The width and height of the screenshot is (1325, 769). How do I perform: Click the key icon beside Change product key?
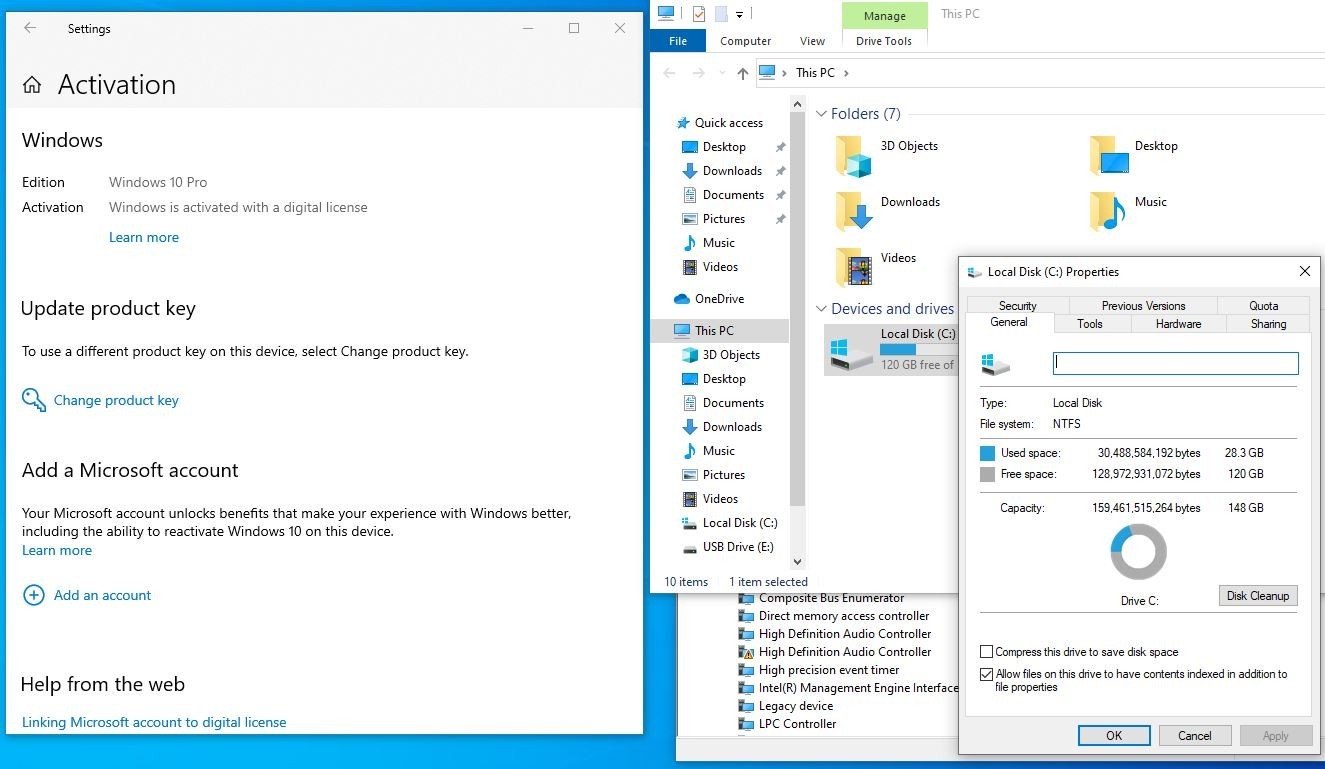(x=34, y=400)
